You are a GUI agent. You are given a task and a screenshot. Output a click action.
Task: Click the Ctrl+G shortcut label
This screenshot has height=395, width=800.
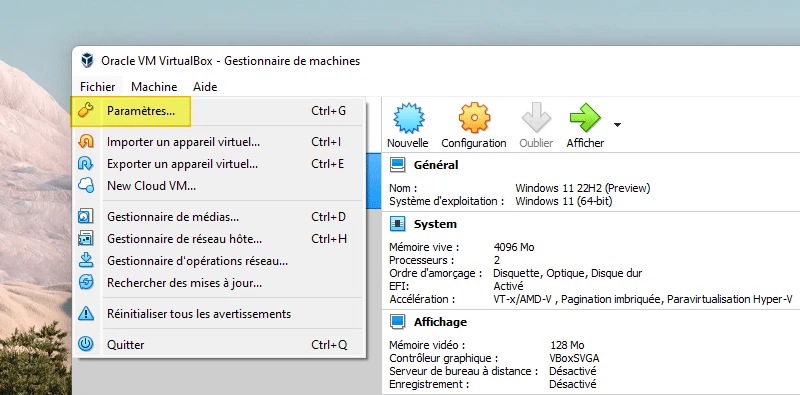pyautogui.click(x=329, y=111)
